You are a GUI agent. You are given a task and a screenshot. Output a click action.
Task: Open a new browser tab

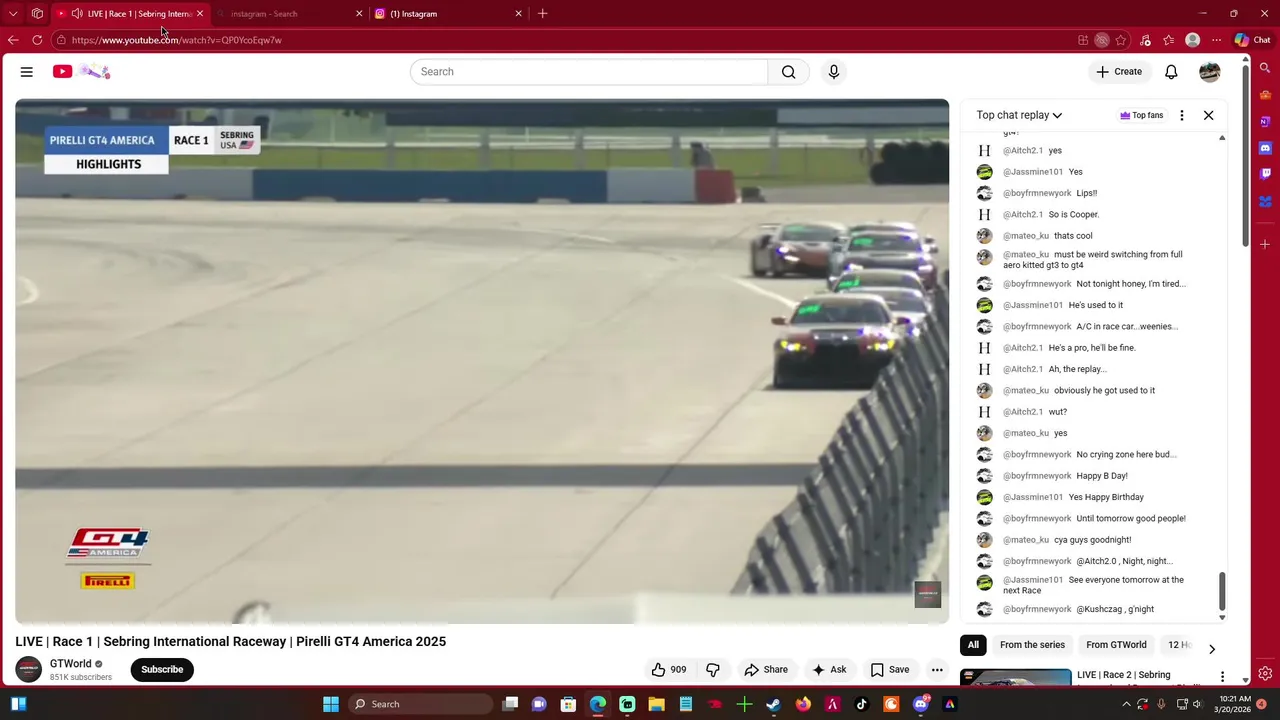pos(542,14)
